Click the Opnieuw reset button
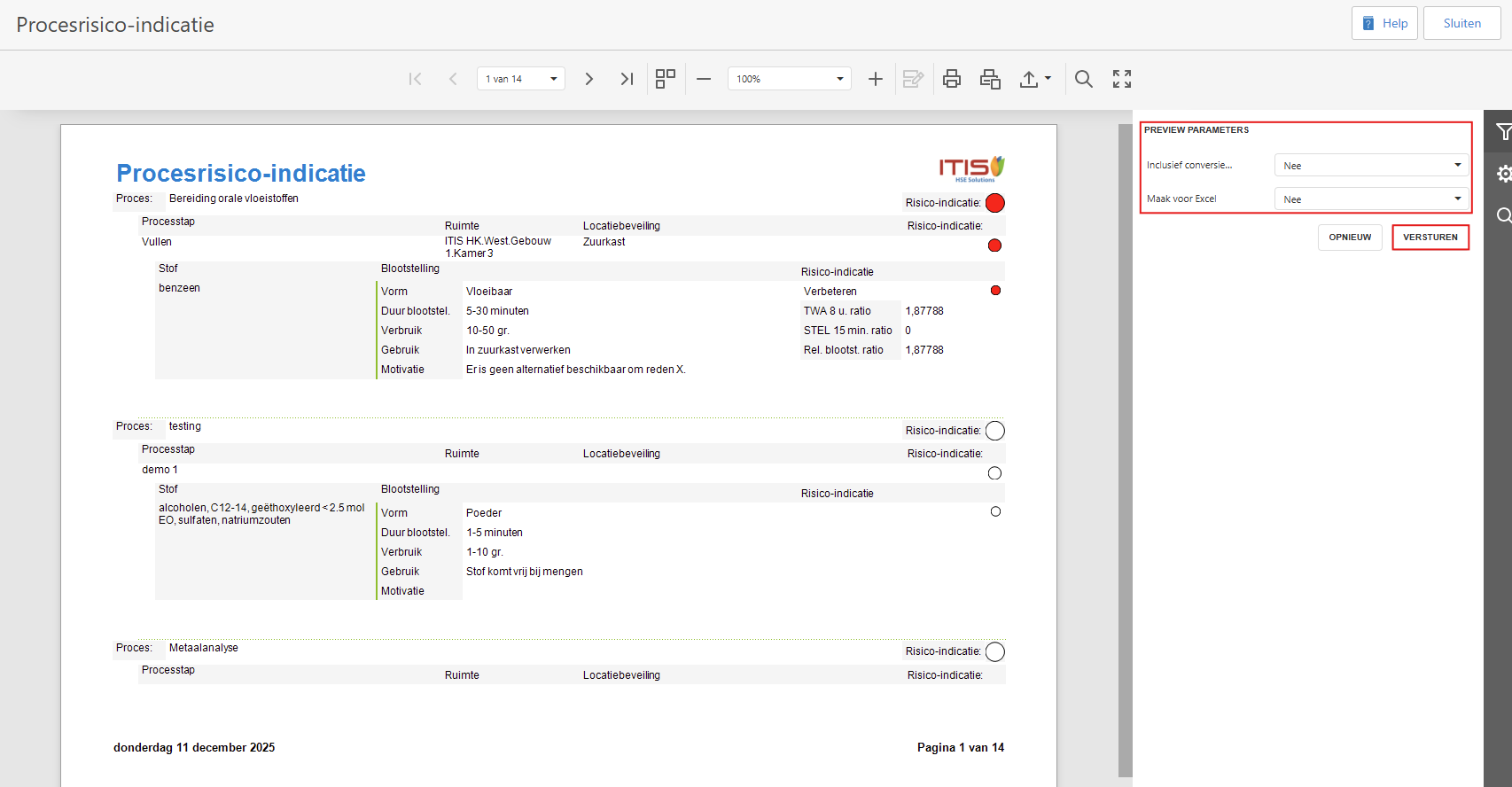 [1349, 238]
